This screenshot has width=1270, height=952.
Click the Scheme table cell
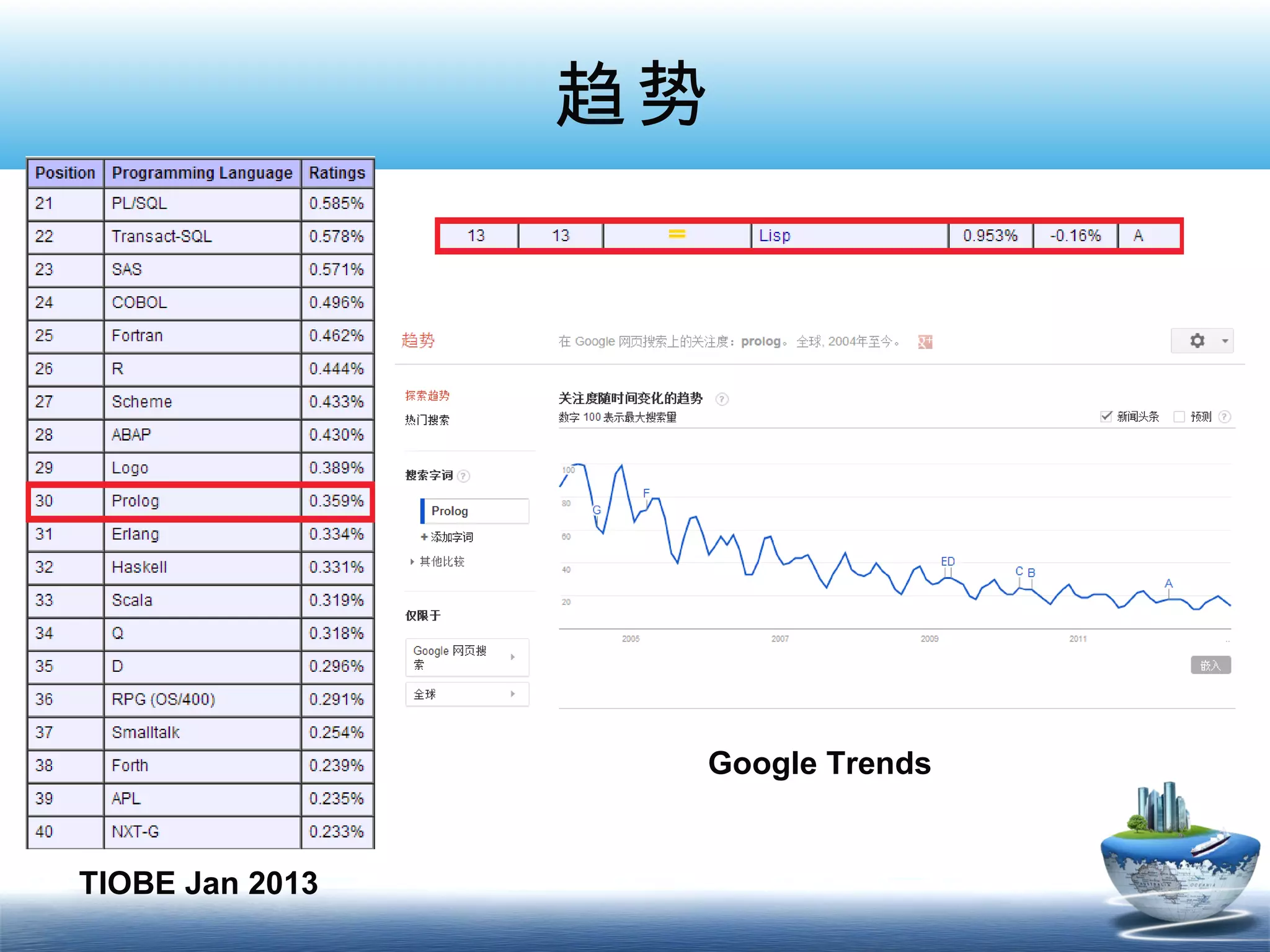[202, 402]
